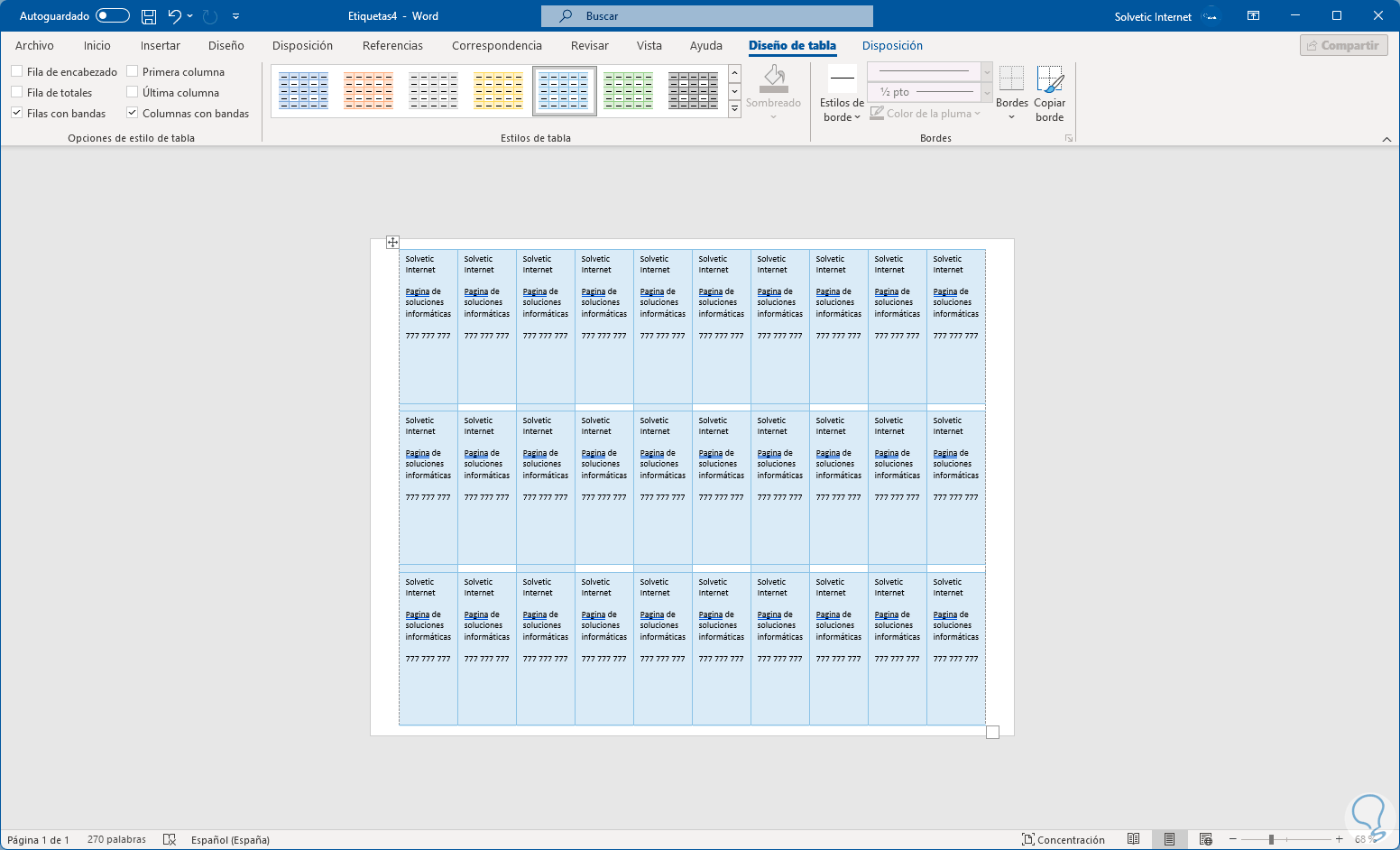1400x850 pixels.
Task: Uncheck Columnas con bandas
Action: (133, 113)
